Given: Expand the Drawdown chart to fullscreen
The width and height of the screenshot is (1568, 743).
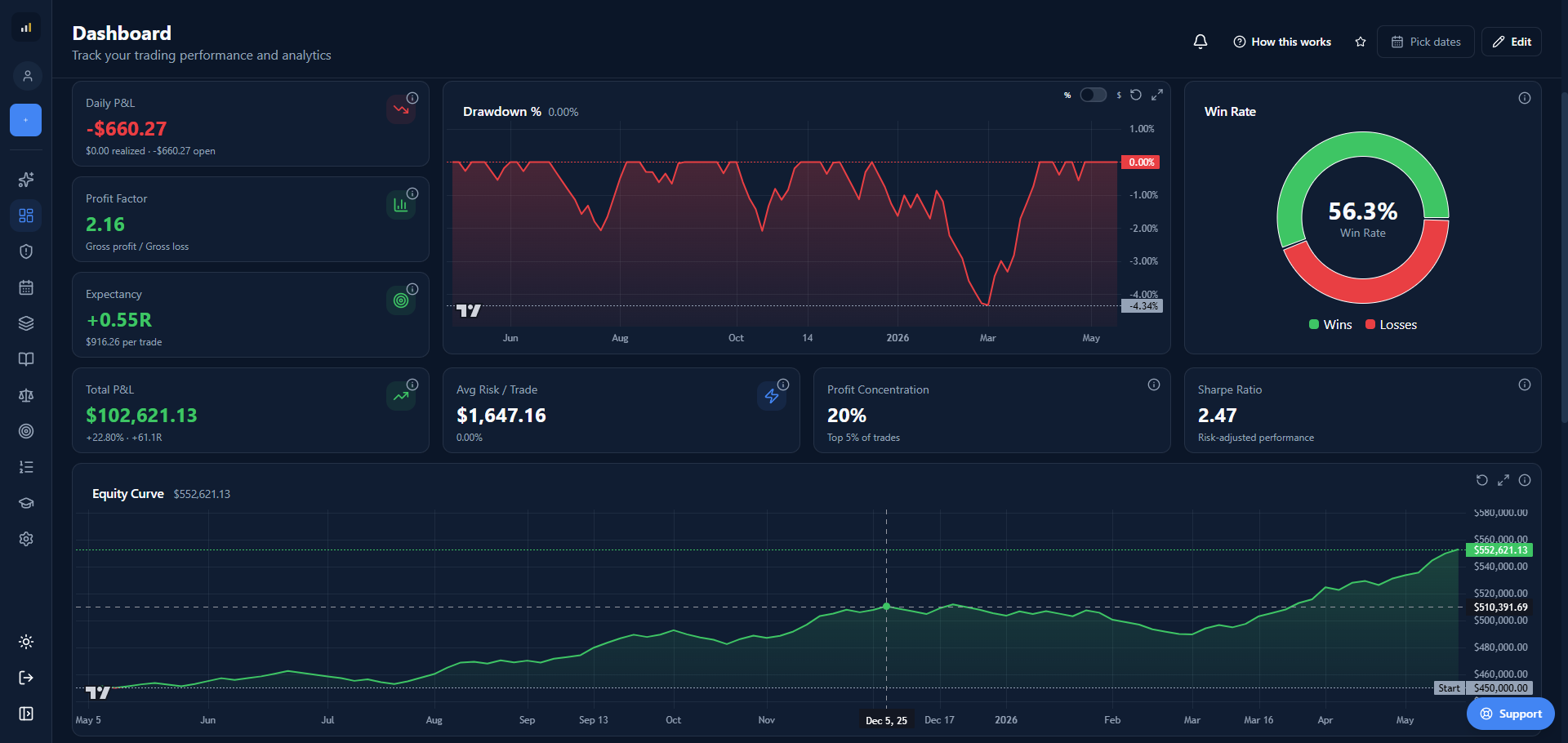Looking at the screenshot, I should pyautogui.click(x=1157, y=95).
